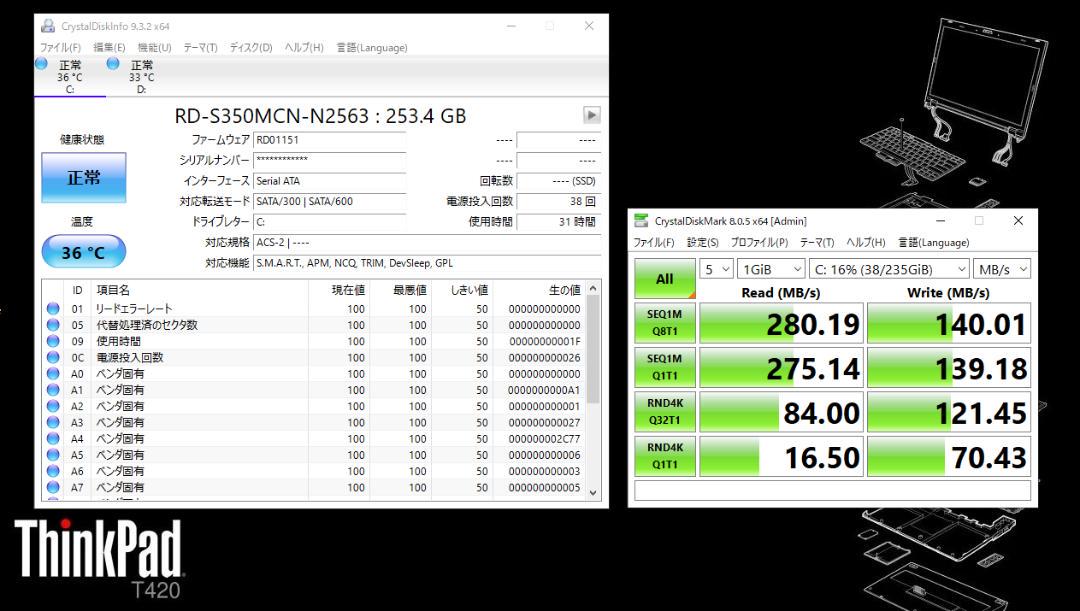The height and width of the screenshot is (611, 1080).
Task: Click status circle for ID A1 row
Action: (x=53, y=390)
